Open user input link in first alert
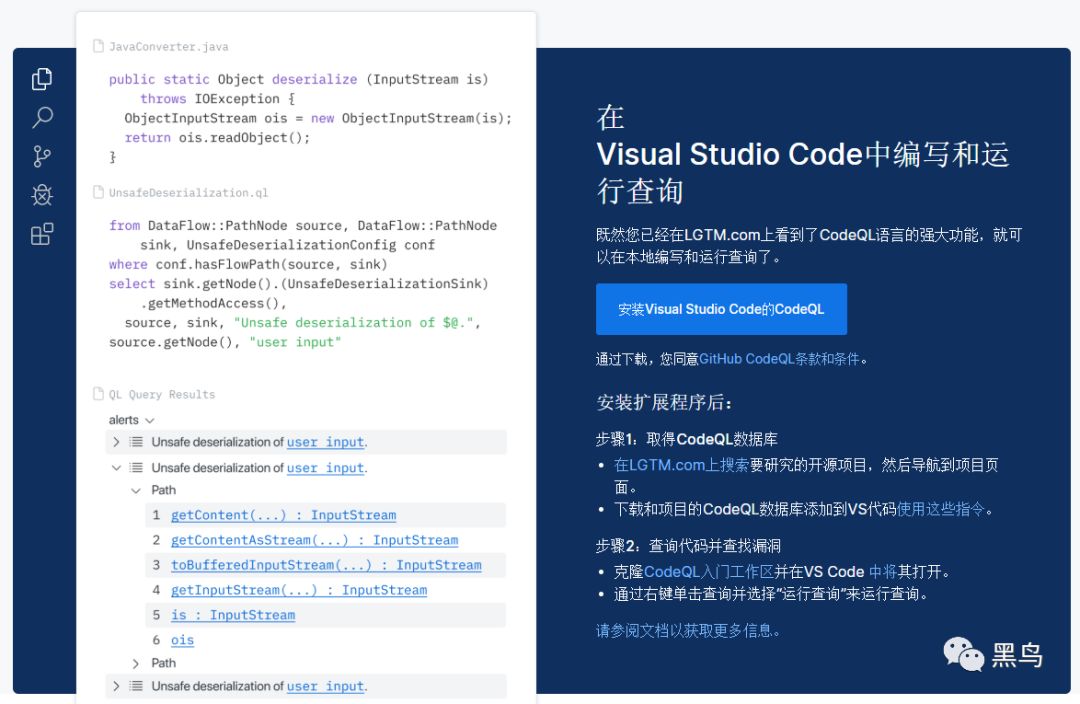1080x704 pixels. pos(325,442)
